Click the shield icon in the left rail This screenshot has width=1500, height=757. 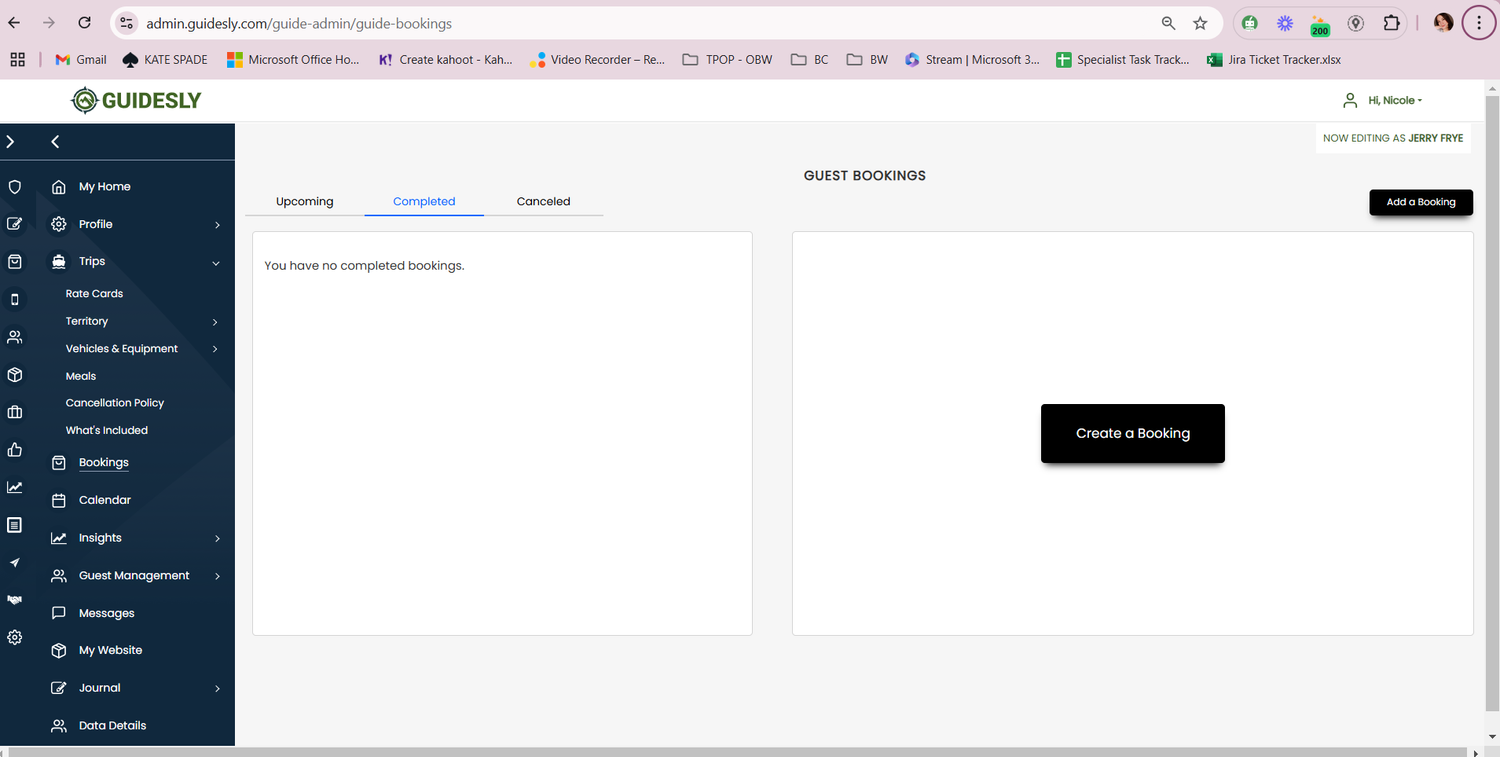tap(15, 187)
